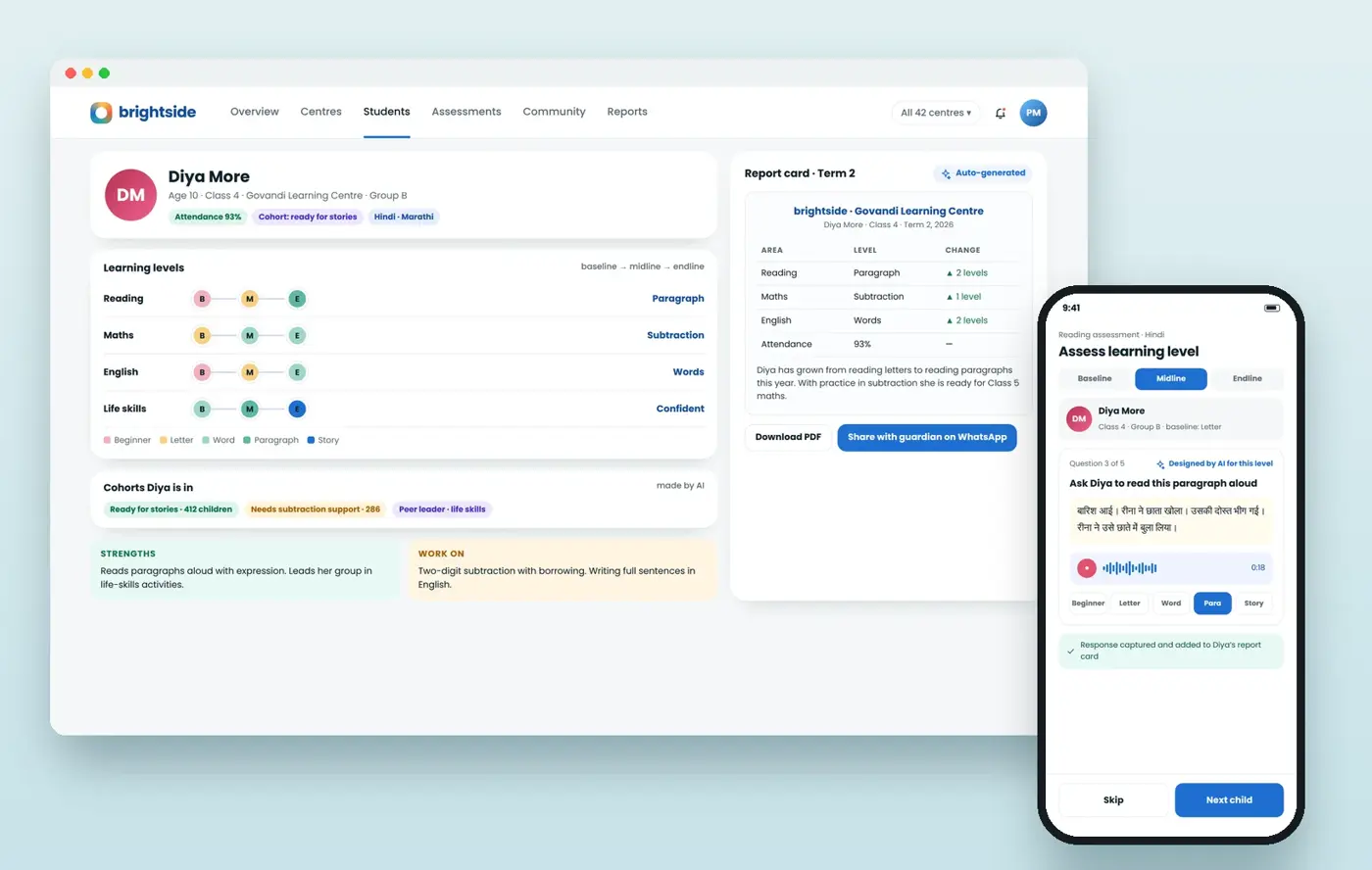This screenshot has width=1372, height=870.
Task: Select Midline segment on phone
Action: click(x=1171, y=378)
